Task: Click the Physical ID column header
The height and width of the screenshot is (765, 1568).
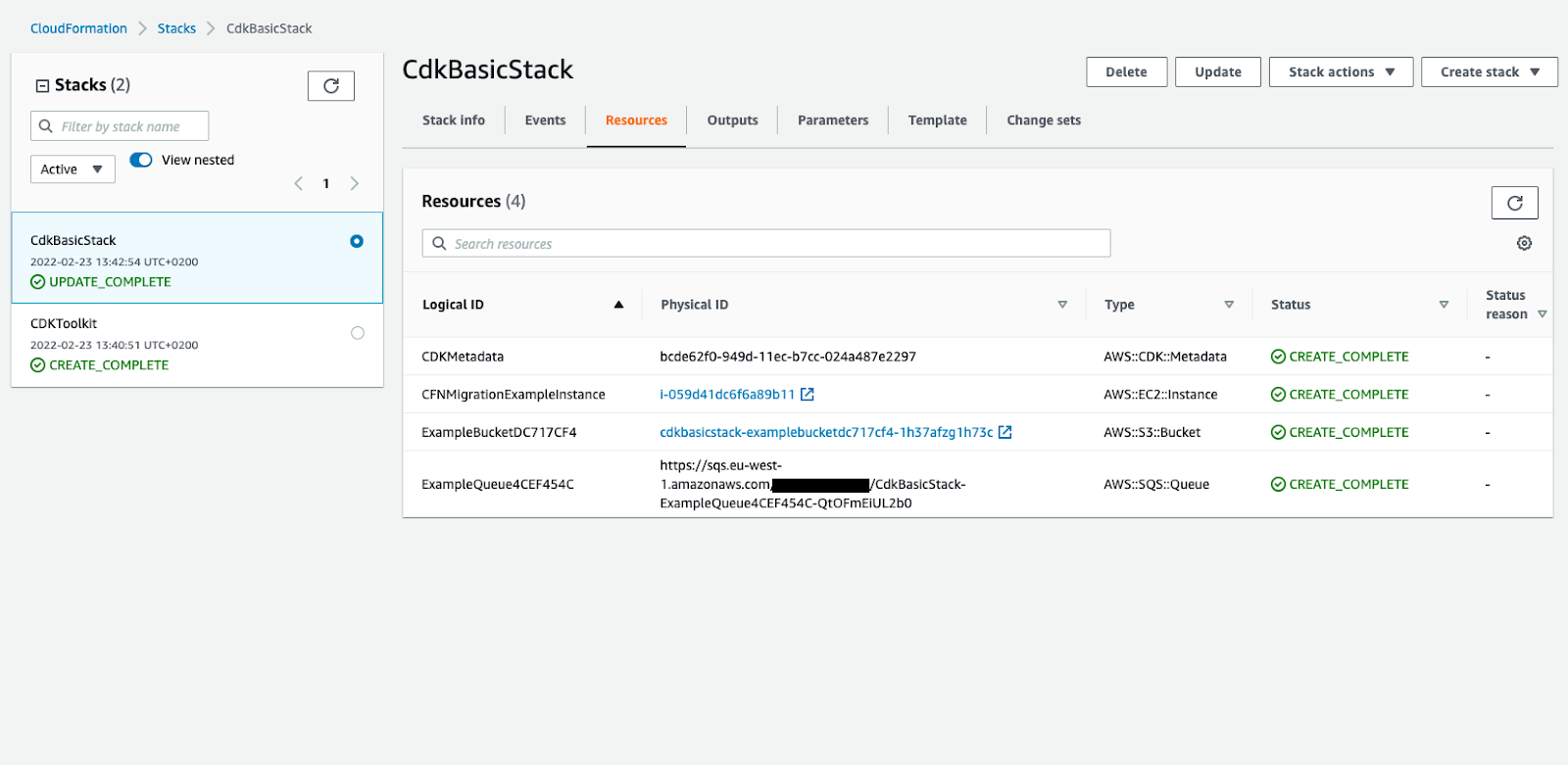Action: [x=694, y=305]
